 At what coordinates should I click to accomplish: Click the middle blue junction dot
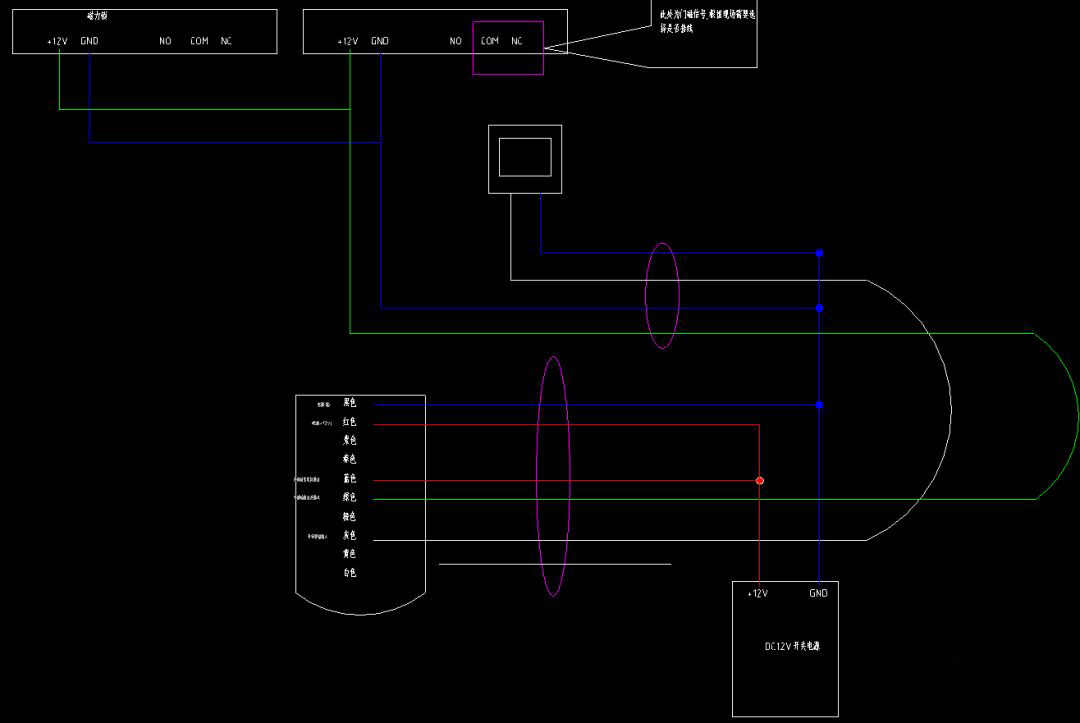pyautogui.click(x=819, y=308)
